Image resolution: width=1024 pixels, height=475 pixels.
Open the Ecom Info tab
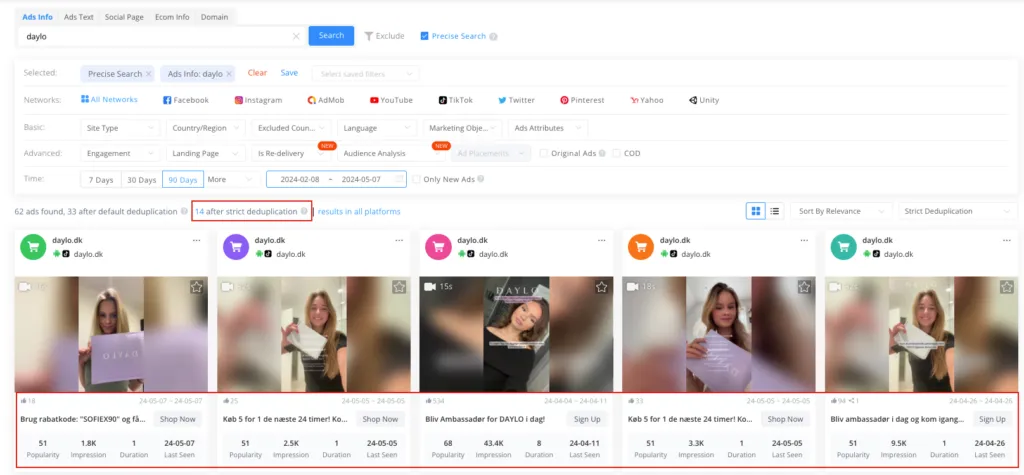[172, 17]
